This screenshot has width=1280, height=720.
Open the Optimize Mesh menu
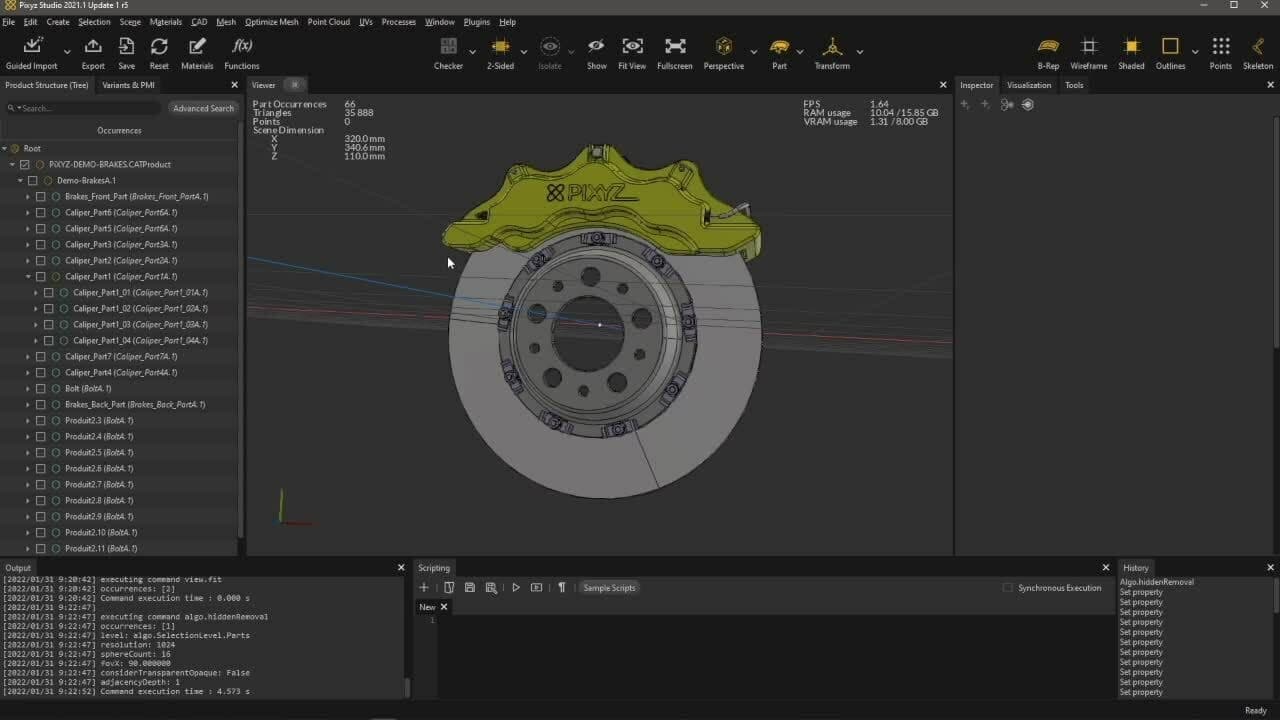(x=271, y=22)
